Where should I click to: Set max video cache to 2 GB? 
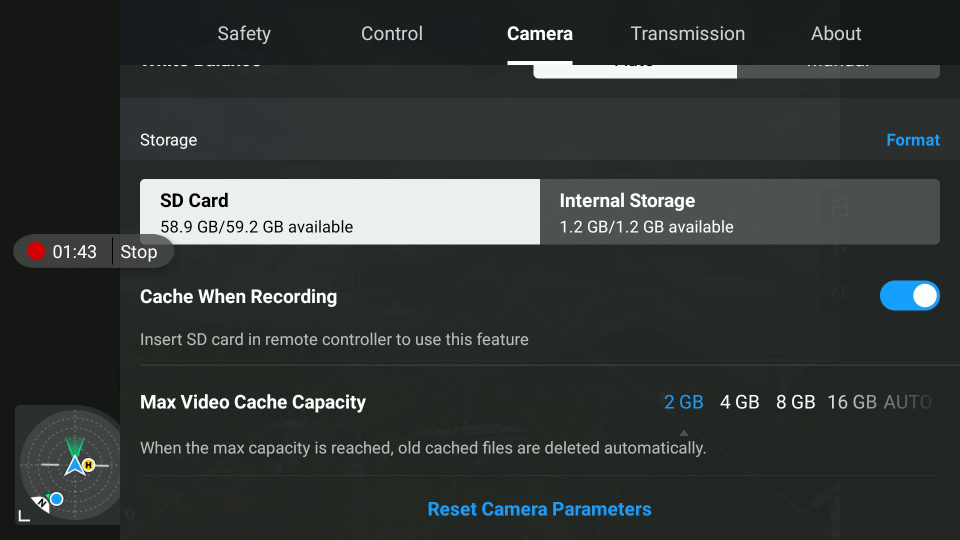click(683, 402)
